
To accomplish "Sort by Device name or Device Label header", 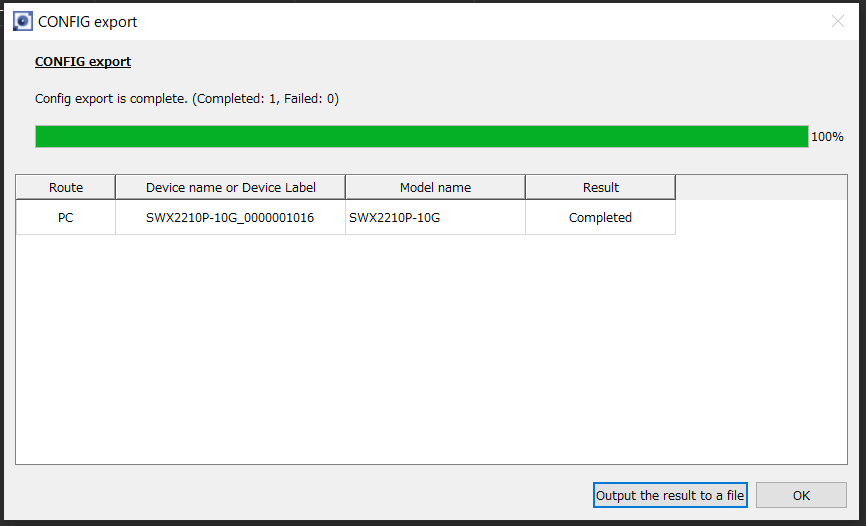I will click(x=230, y=188).
